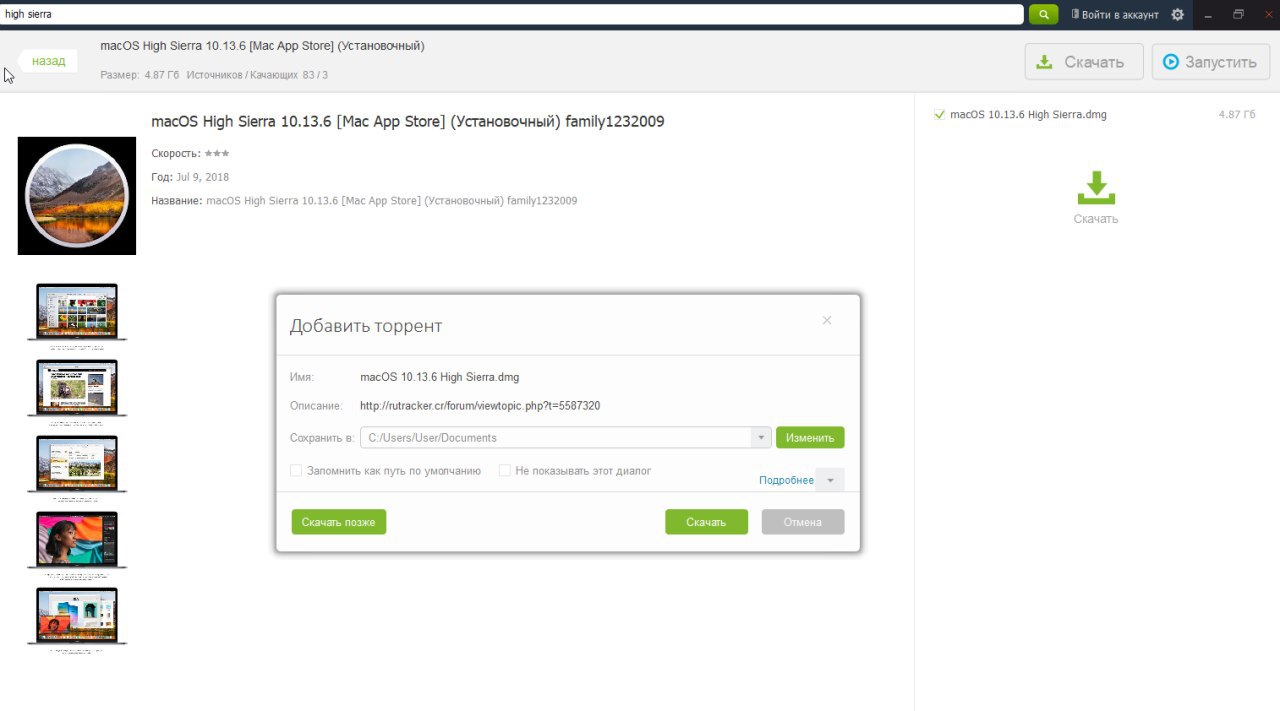The height and width of the screenshot is (711, 1280).
Task: Click the Источников / Качающих 83 / 3 text
Action: (x=257, y=75)
